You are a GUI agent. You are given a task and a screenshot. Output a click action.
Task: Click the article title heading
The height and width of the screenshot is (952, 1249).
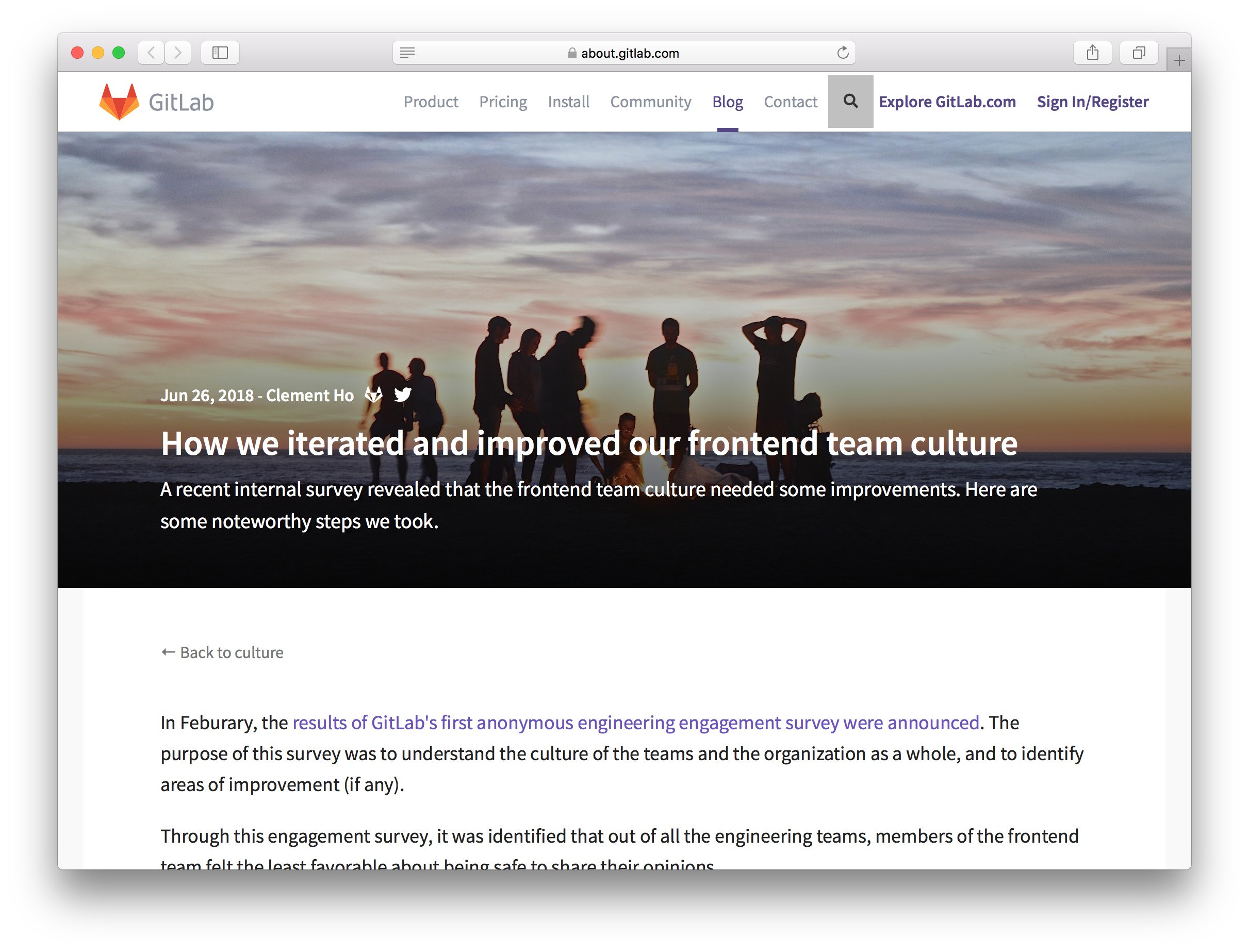pyautogui.click(x=589, y=443)
